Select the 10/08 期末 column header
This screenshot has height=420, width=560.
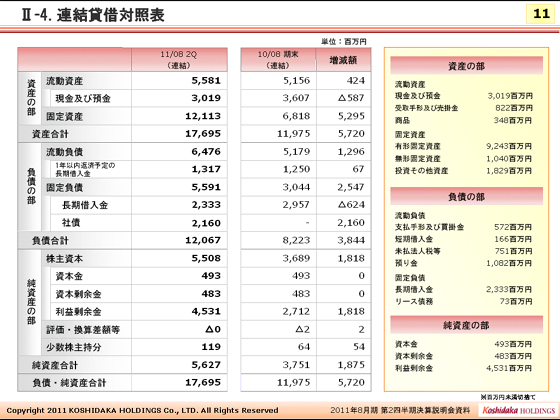point(278,60)
